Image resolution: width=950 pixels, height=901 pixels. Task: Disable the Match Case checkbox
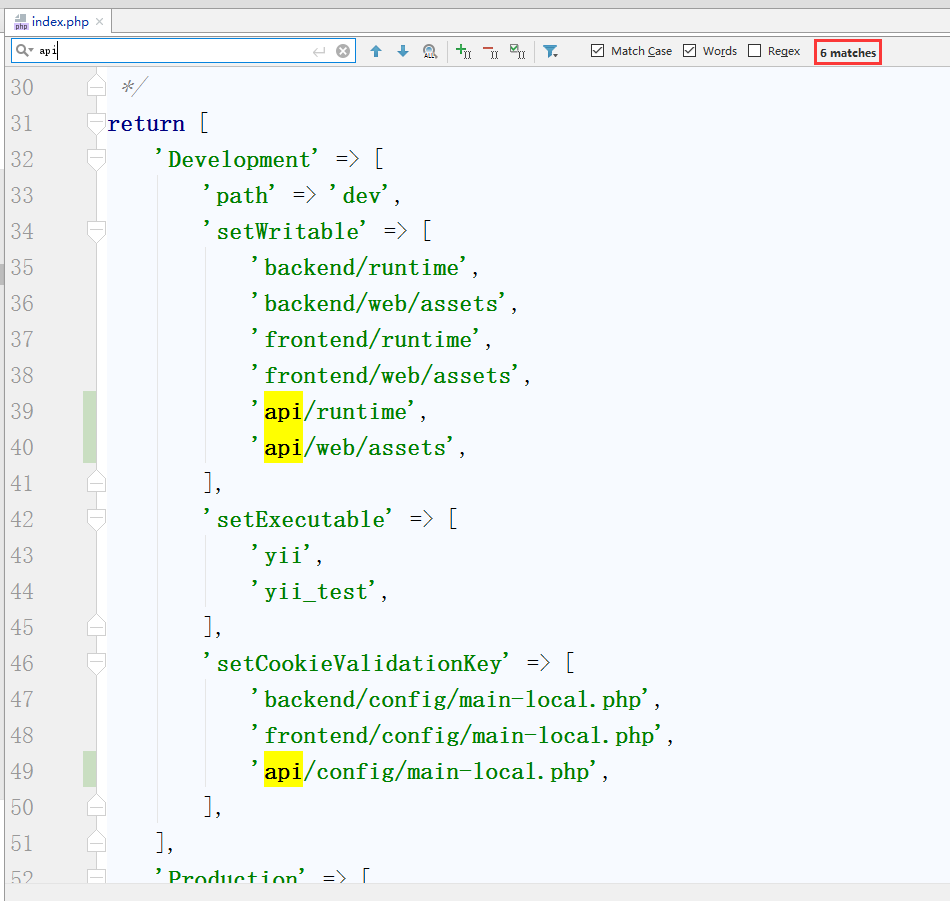click(x=598, y=51)
